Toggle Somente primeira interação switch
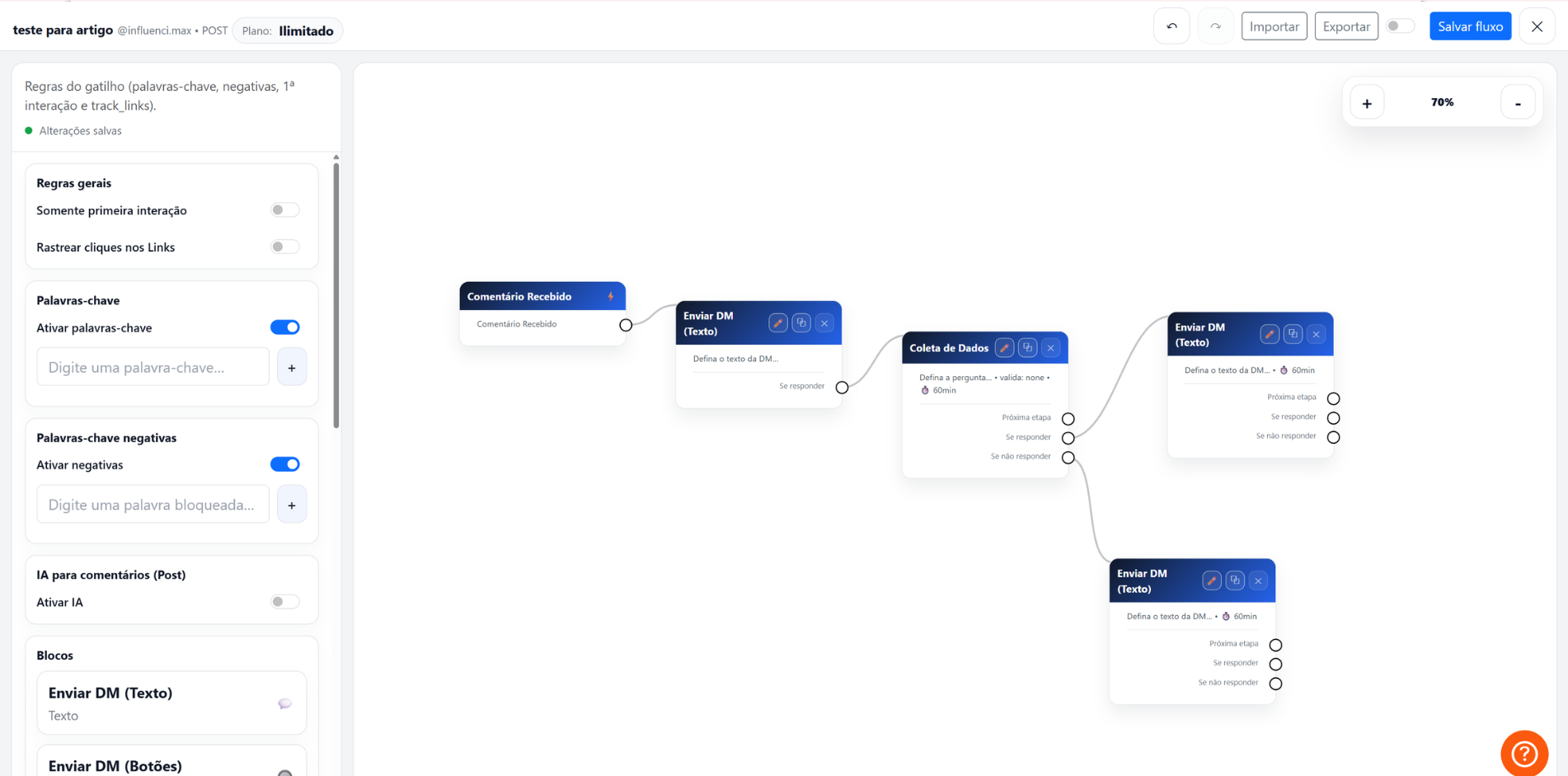 coord(285,210)
